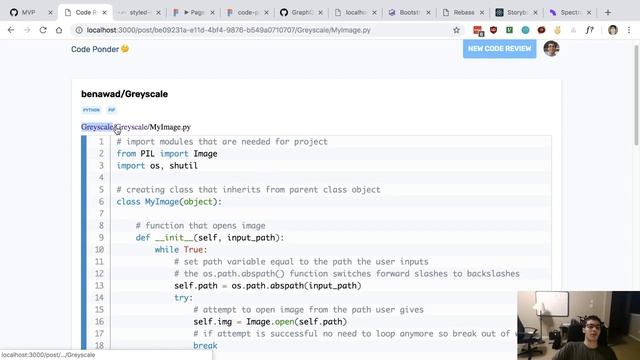Click line number 13 in the gutter
The width and height of the screenshot is (640, 360).
click(x=99, y=286)
